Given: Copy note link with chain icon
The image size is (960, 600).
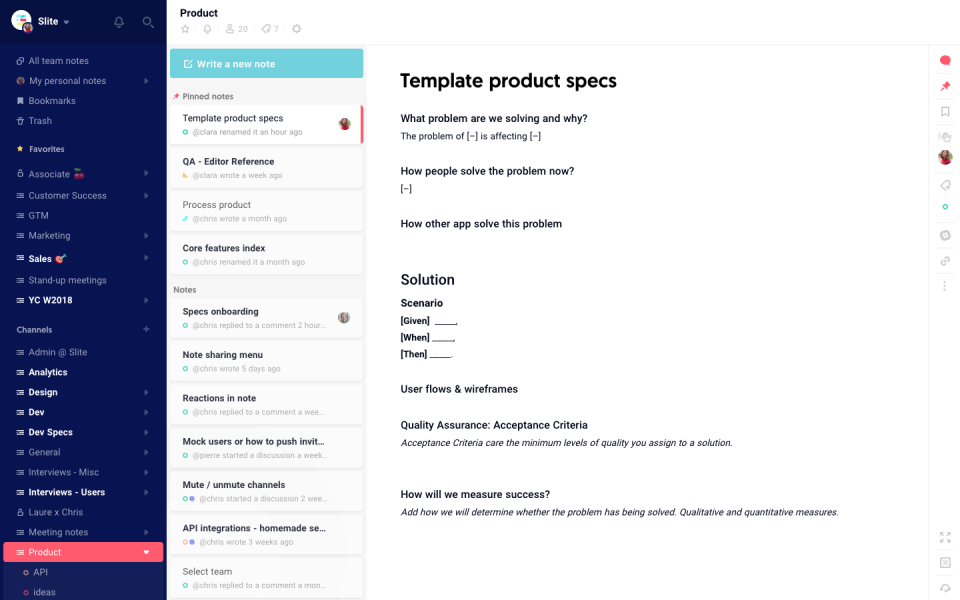Looking at the screenshot, I should tap(945, 261).
